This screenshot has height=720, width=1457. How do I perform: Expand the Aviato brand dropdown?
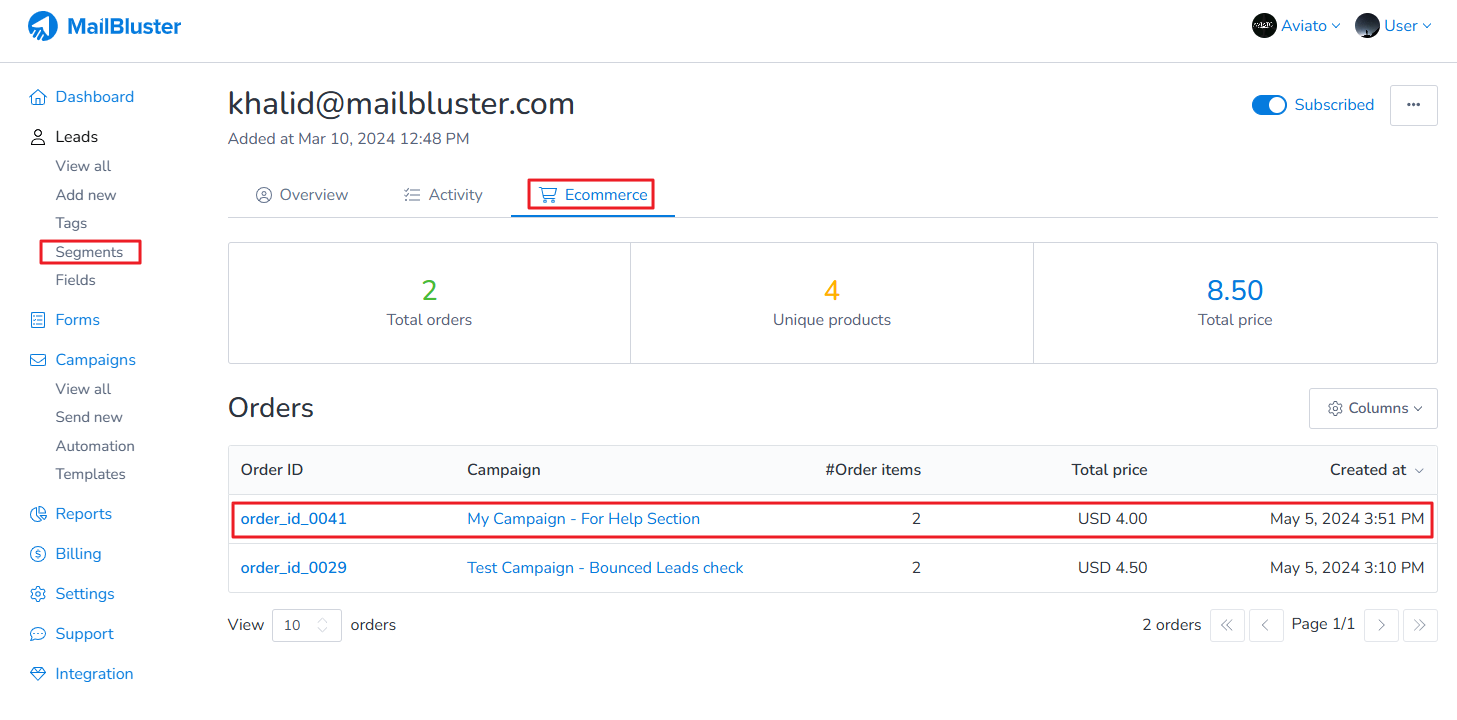1296,26
